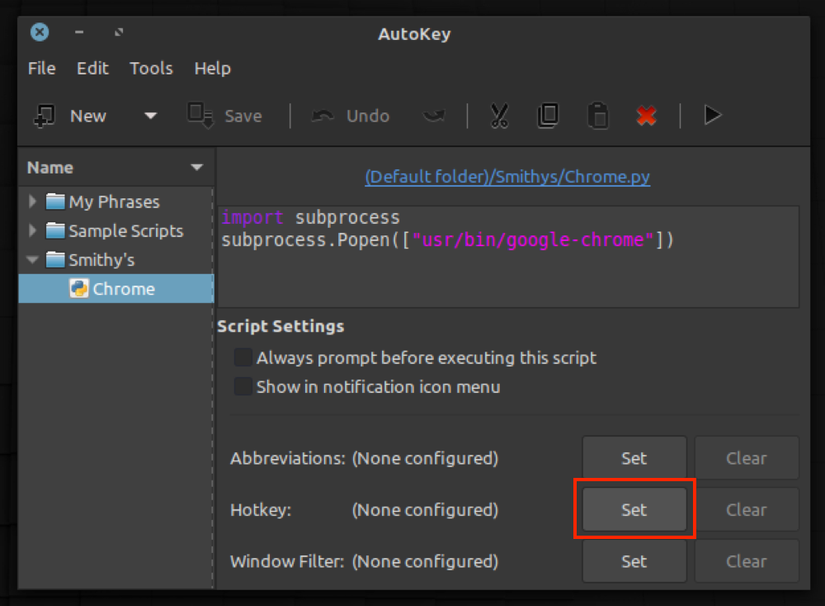Check show in notification icon menu

point(242,385)
